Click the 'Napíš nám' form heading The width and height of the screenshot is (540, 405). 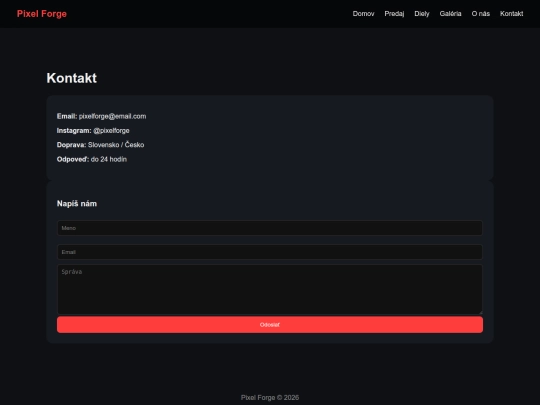coord(77,204)
